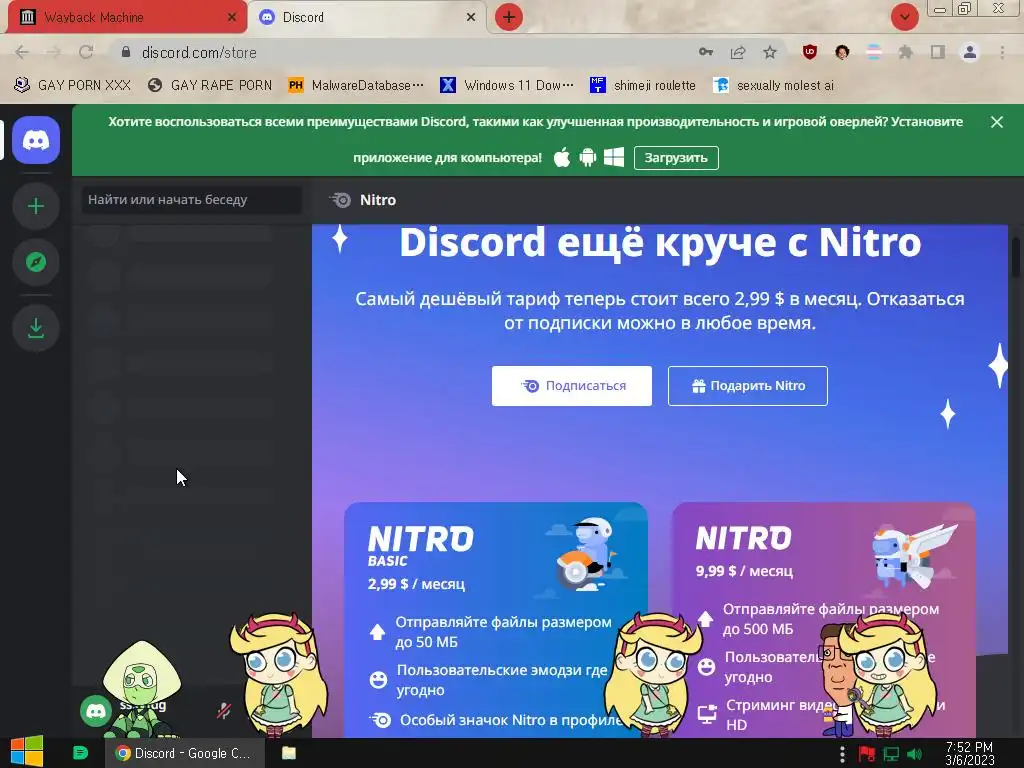The width and height of the screenshot is (1024, 768).
Task: Add a server with green plus icon
Action: (36, 206)
